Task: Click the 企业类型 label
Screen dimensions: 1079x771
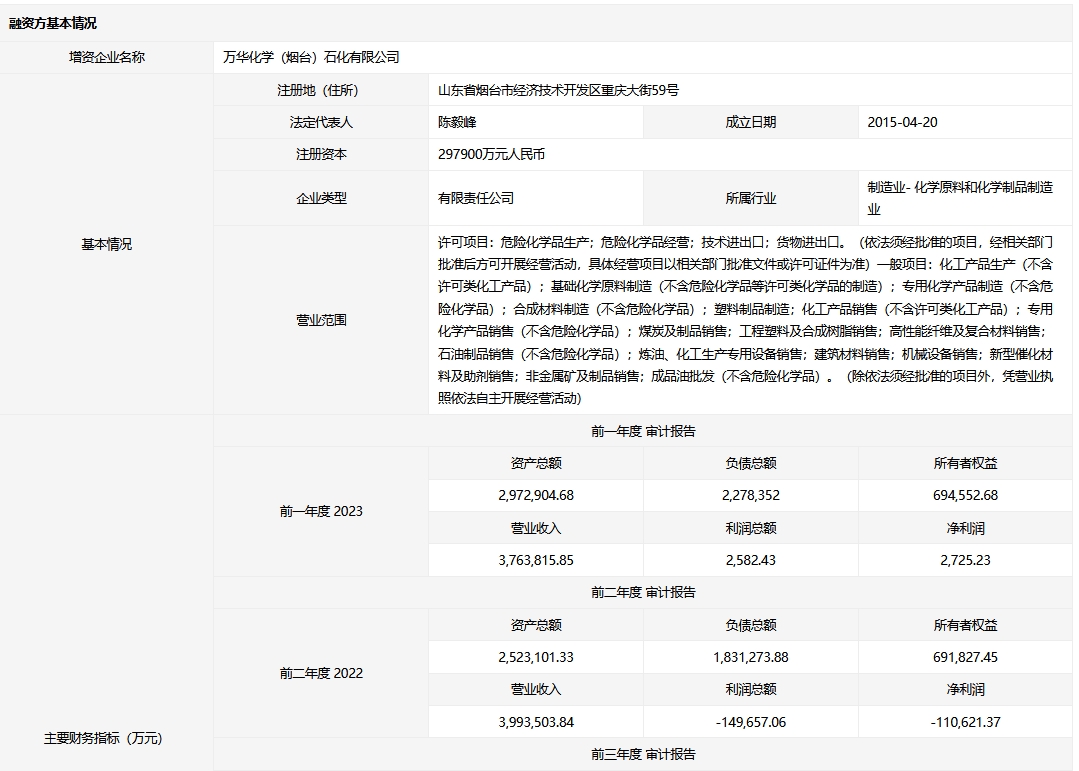Action: click(x=321, y=198)
